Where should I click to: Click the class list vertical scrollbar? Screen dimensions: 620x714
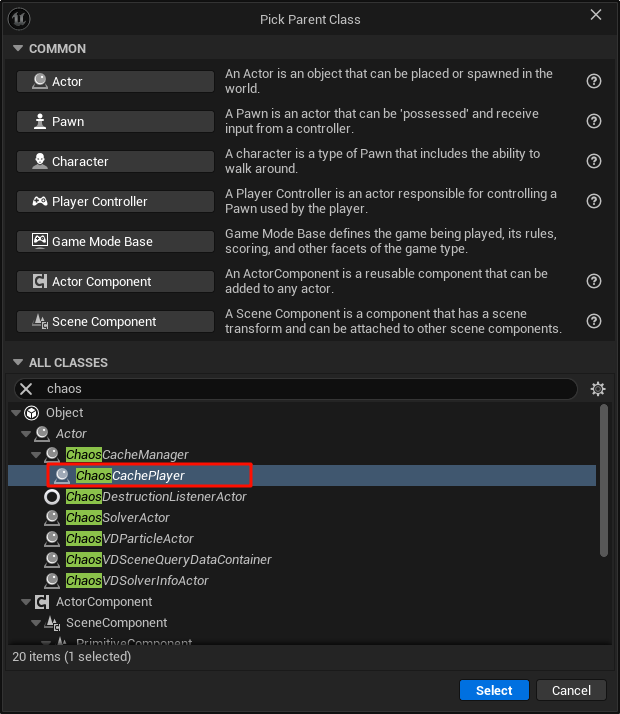click(604, 480)
